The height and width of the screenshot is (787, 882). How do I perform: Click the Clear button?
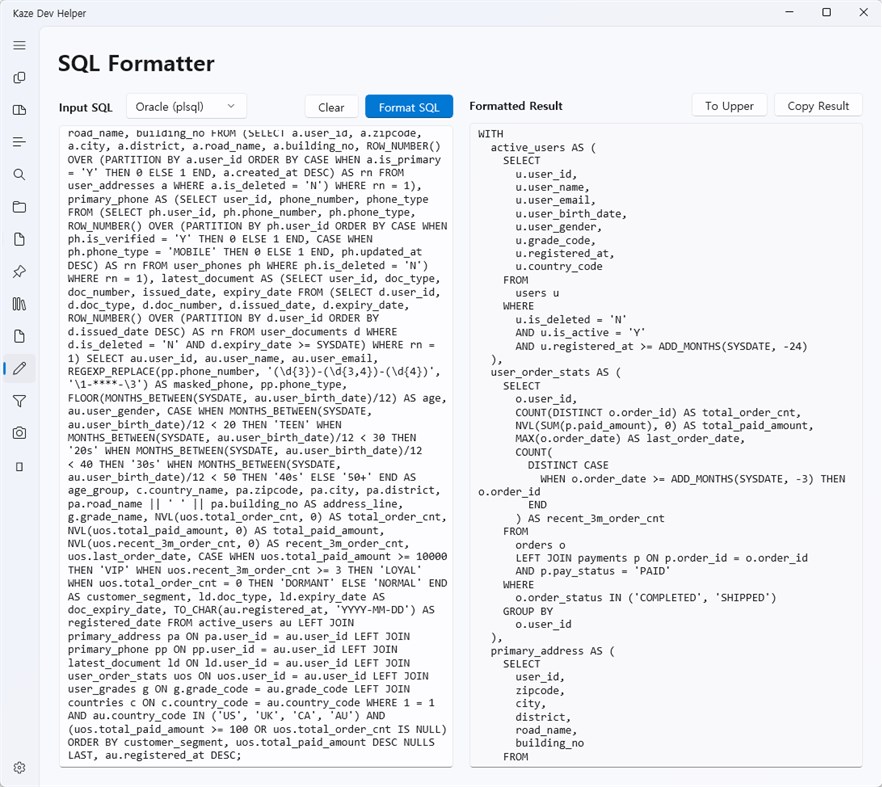coord(331,107)
